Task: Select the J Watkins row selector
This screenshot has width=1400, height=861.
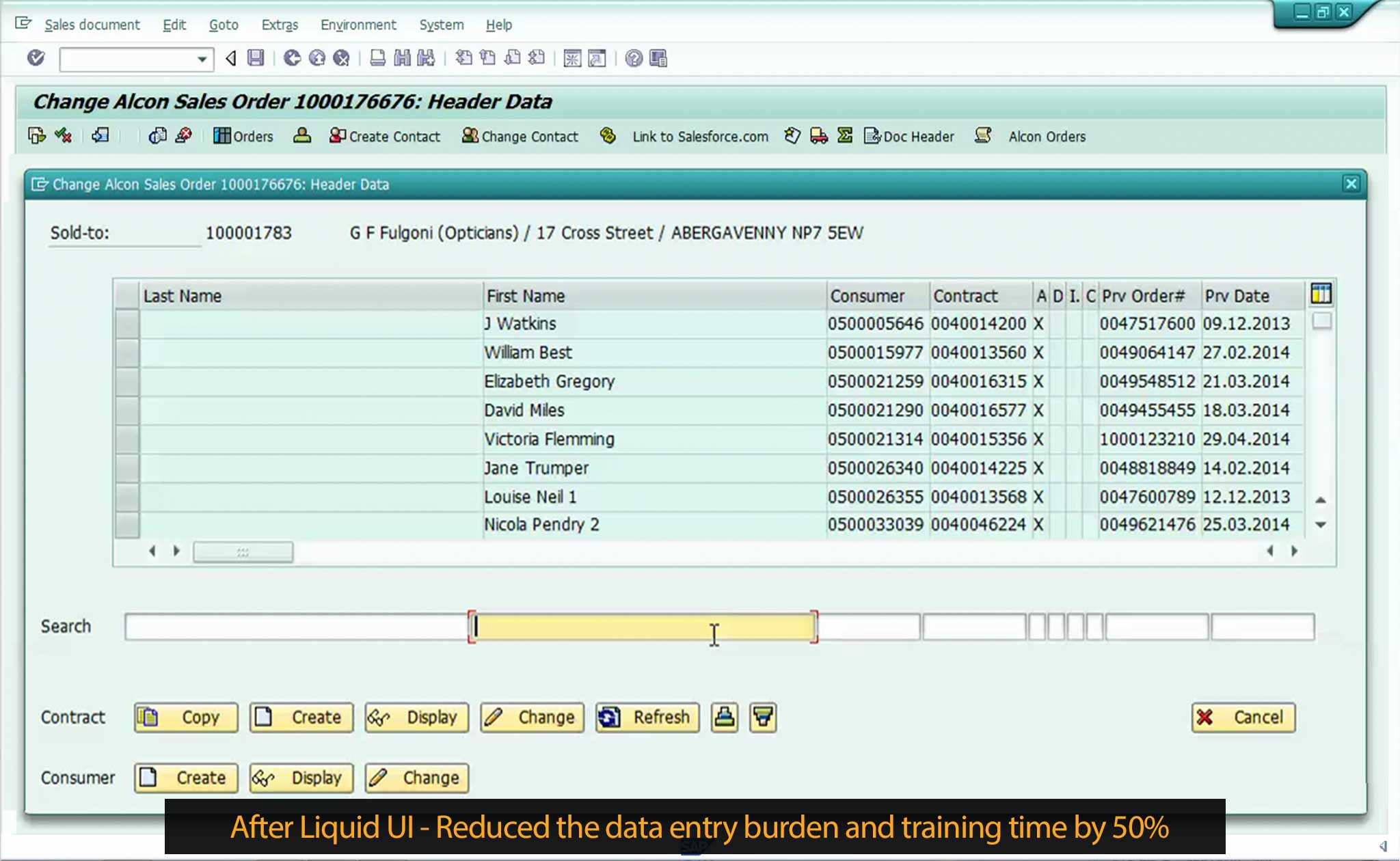Action: point(127,323)
